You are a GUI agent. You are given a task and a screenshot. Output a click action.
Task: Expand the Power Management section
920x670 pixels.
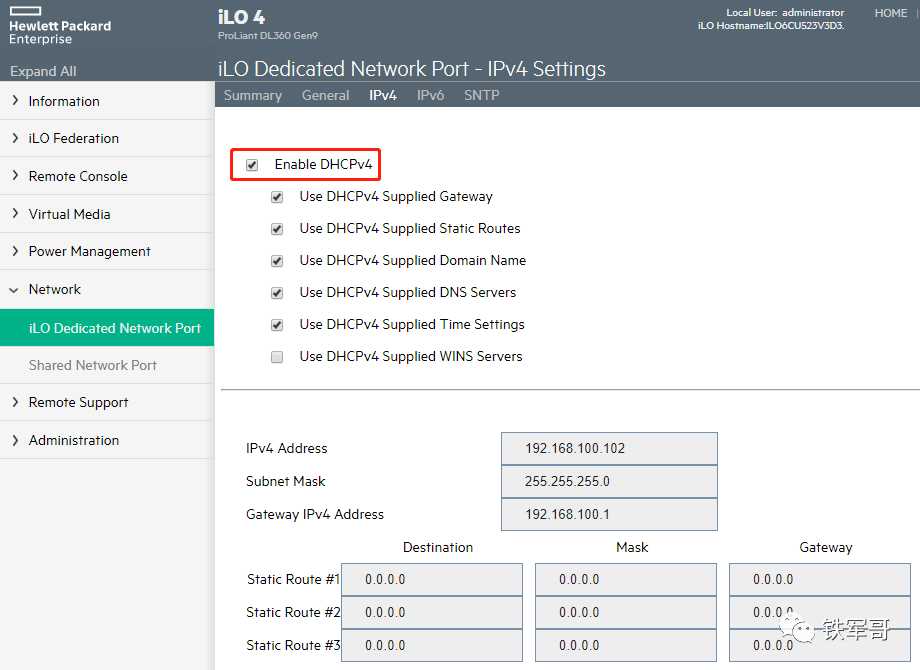click(x=15, y=251)
